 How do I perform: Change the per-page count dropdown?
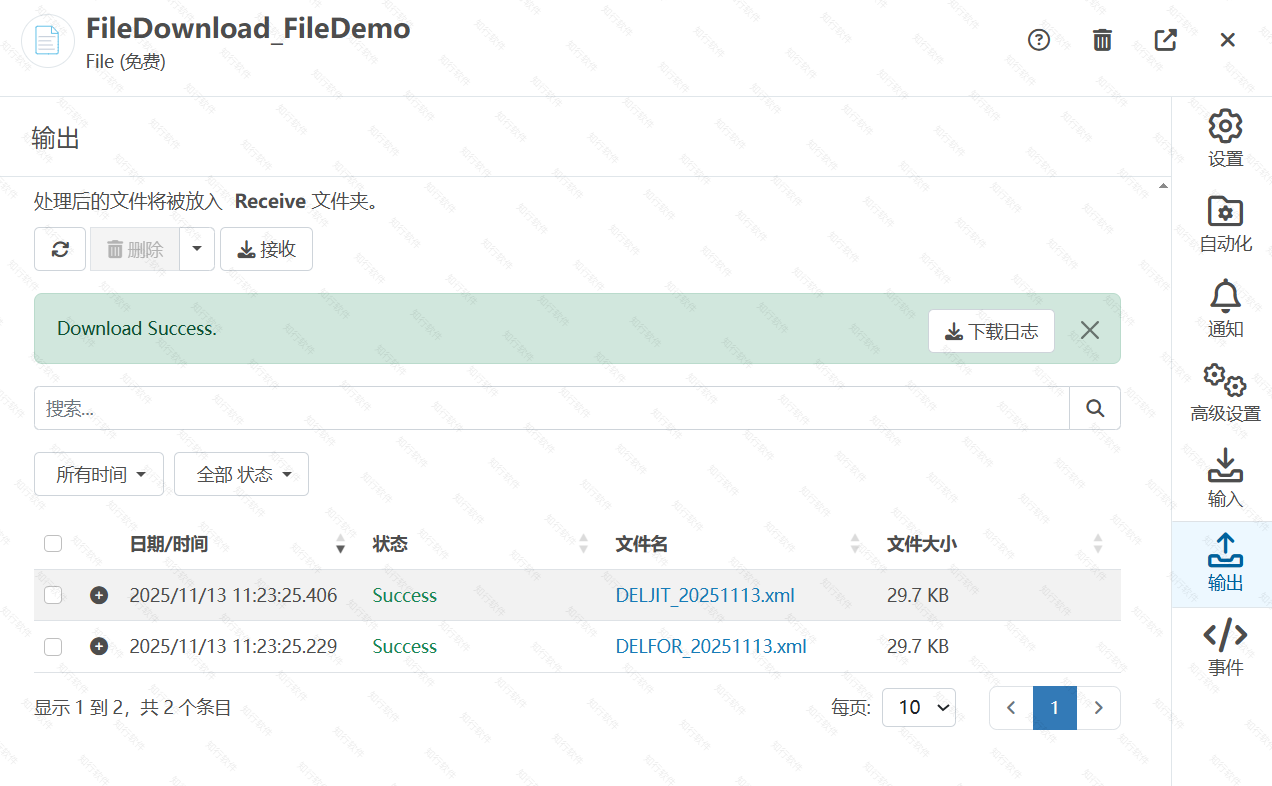(918, 707)
